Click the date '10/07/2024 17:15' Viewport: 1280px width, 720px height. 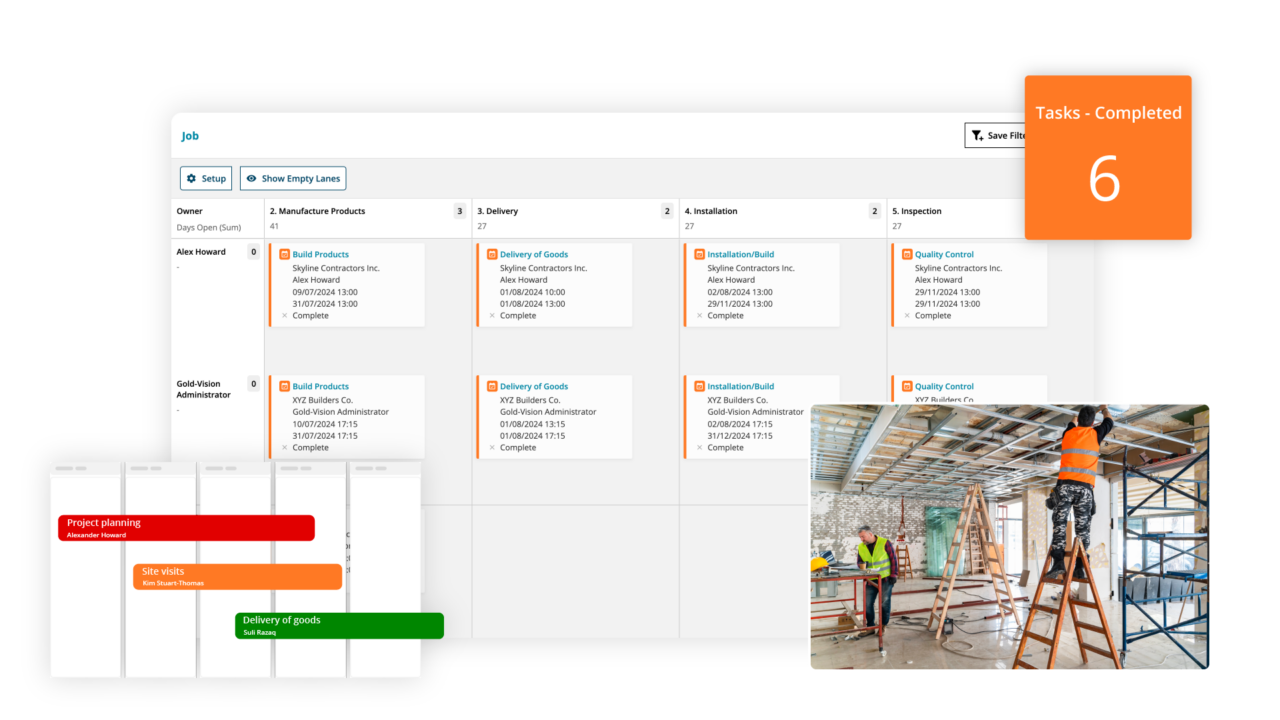pyautogui.click(x=325, y=424)
